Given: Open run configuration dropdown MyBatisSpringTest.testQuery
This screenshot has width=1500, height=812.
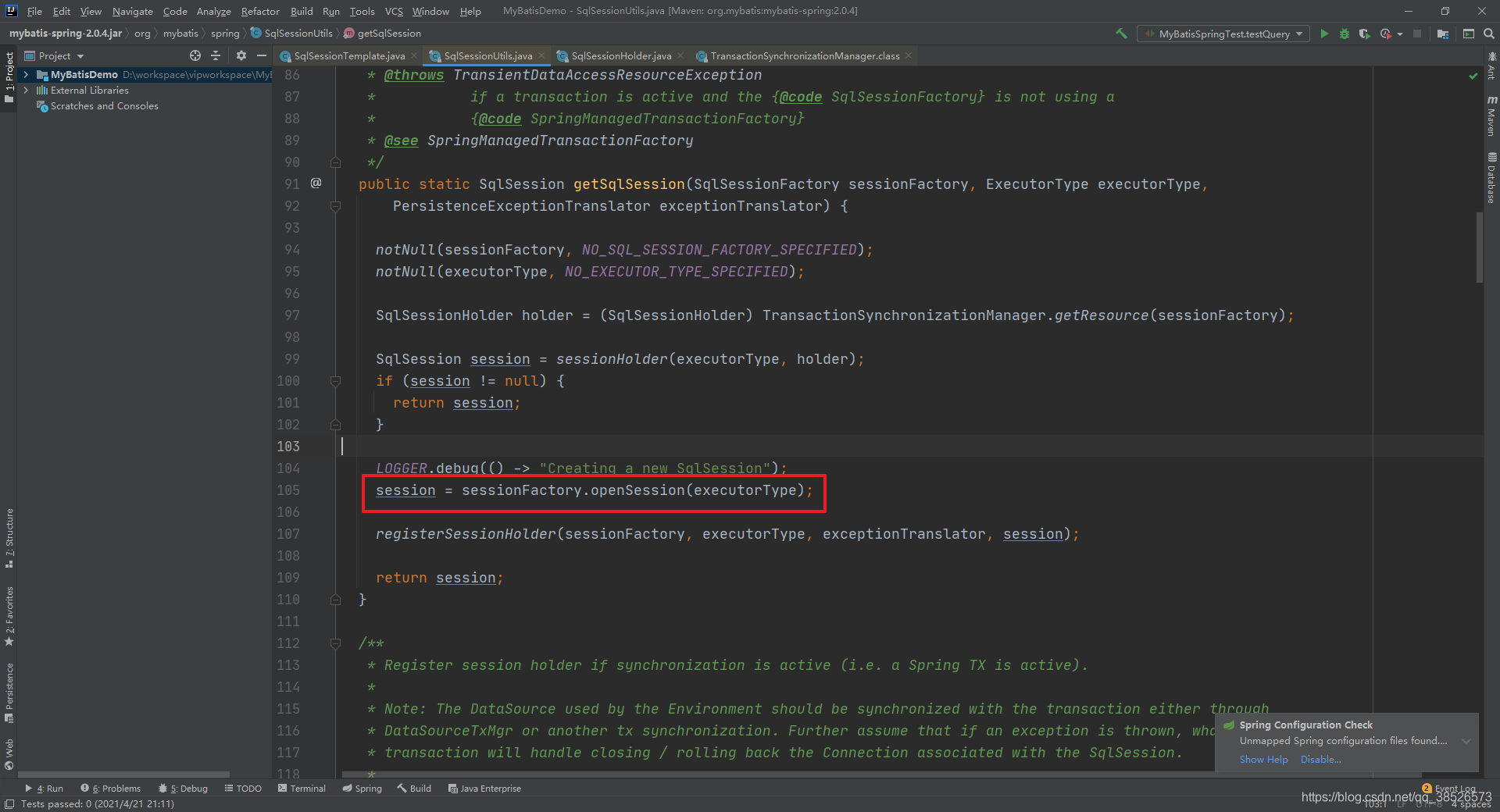Looking at the screenshot, I should (1223, 34).
